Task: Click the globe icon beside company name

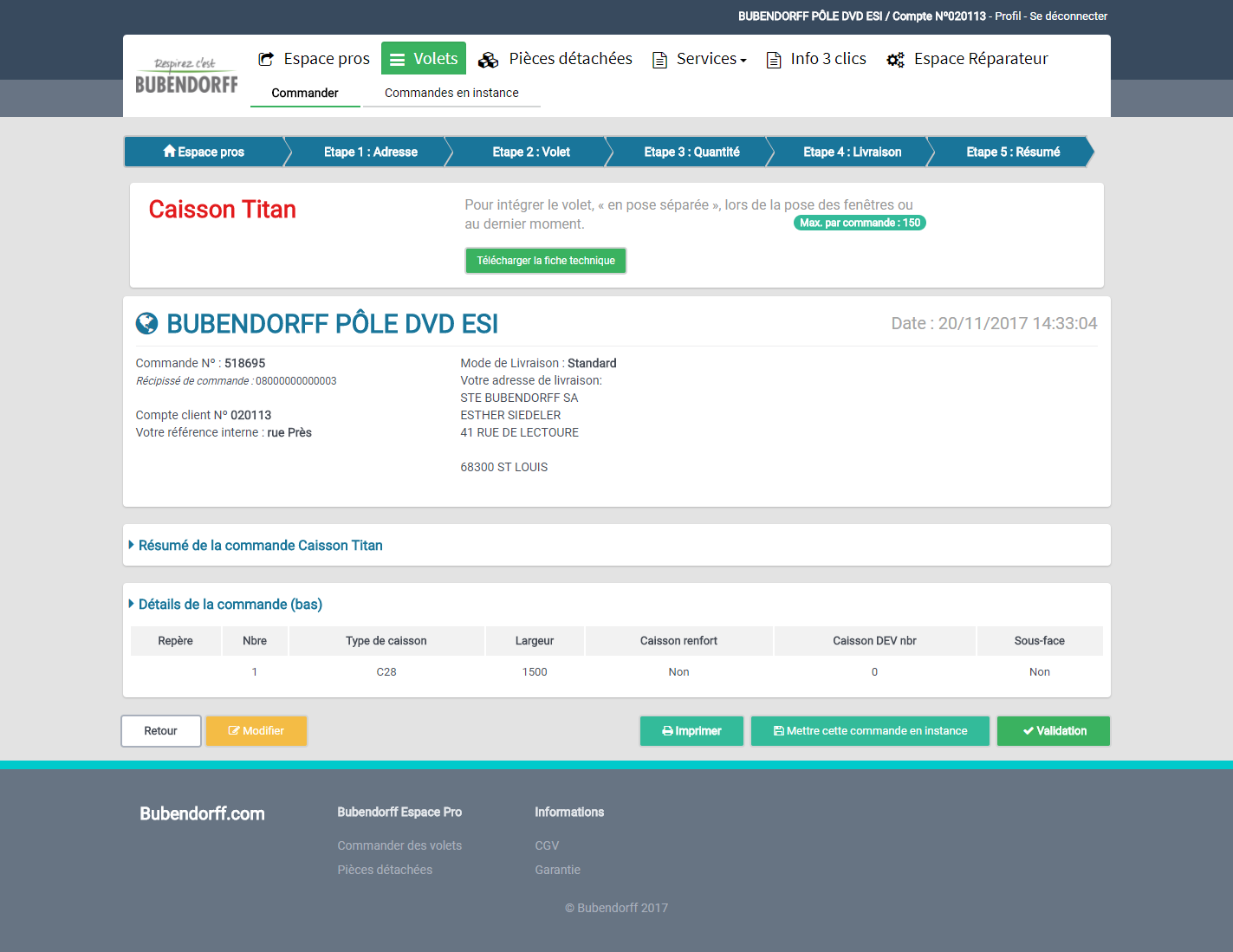Action: (x=147, y=324)
